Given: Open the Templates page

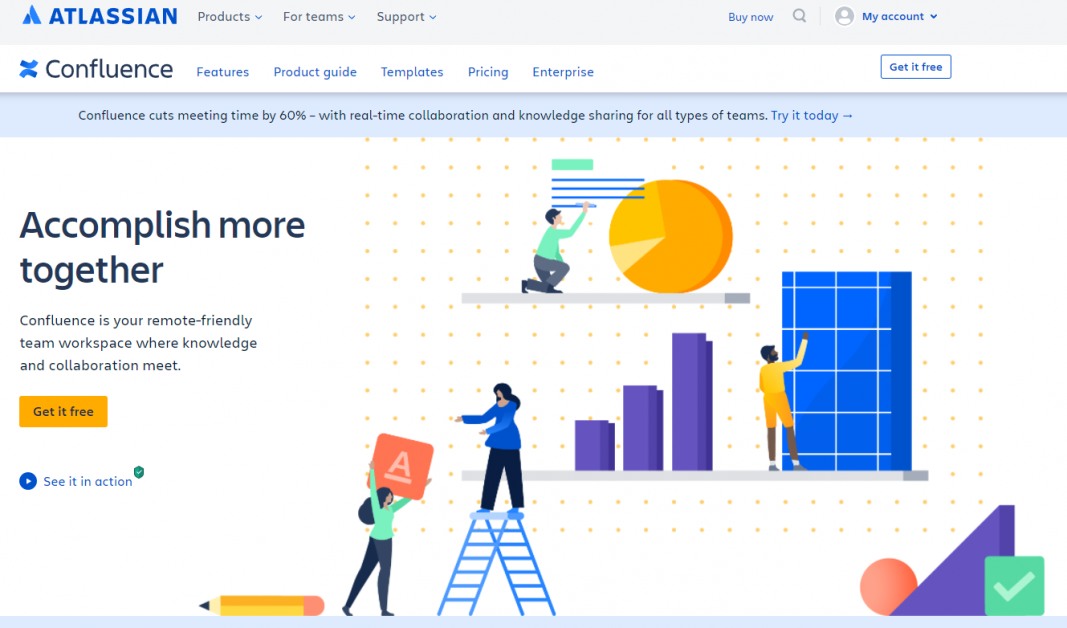Looking at the screenshot, I should coord(412,71).
